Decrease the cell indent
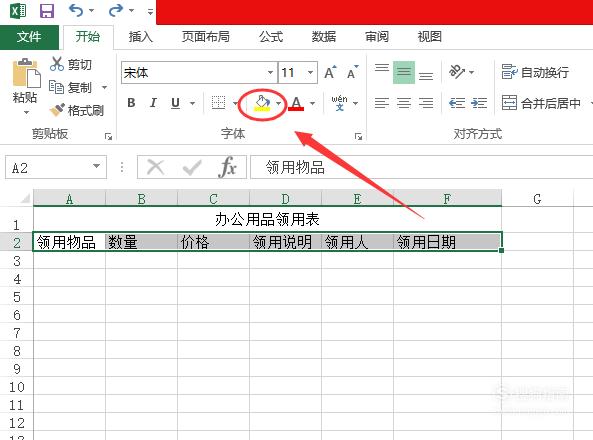The height and width of the screenshot is (440, 593). [x=457, y=103]
